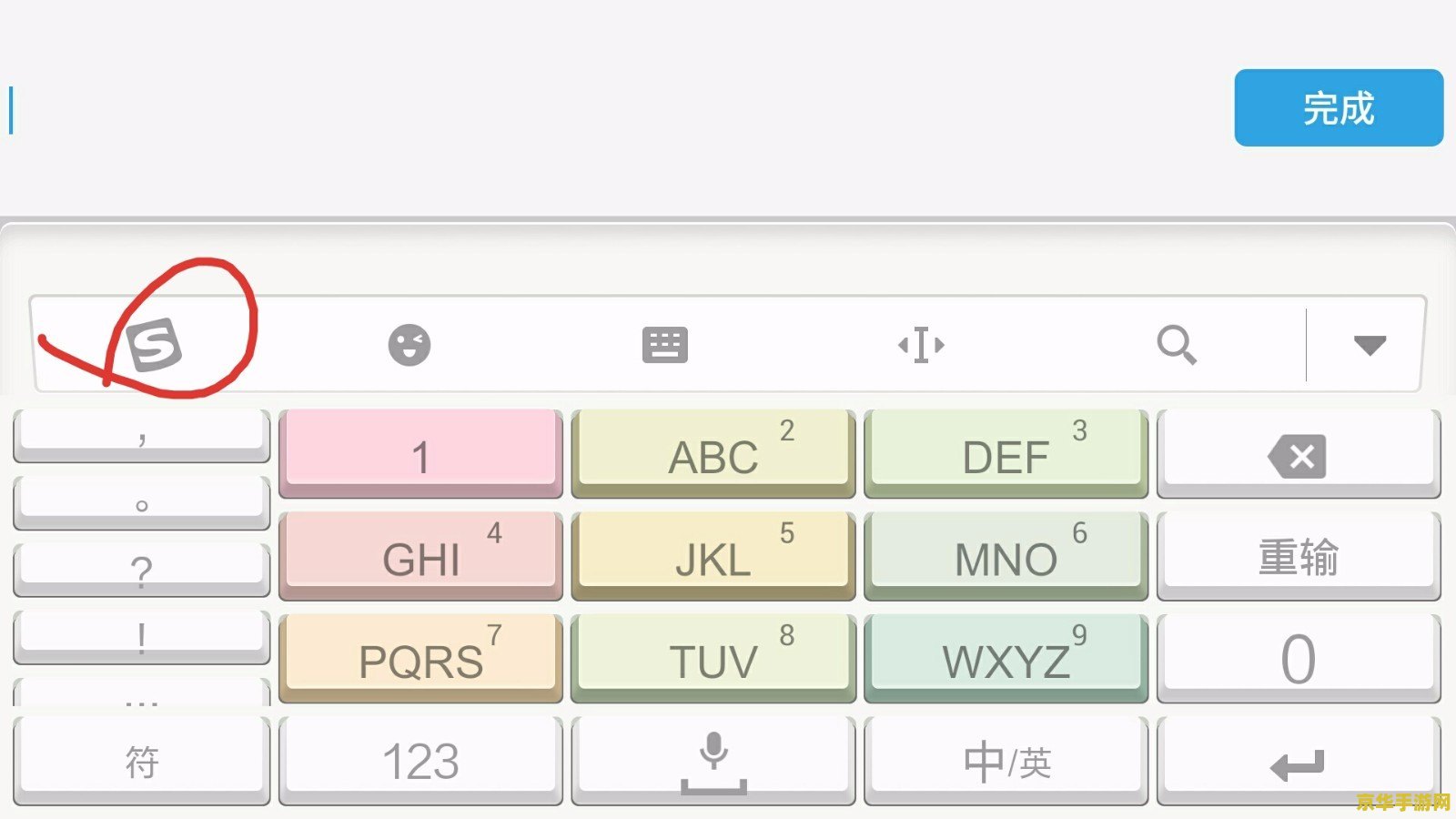The width and height of the screenshot is (1456, 819).
Task: Tap the PQRS 7 key
Action: point(420,659)
